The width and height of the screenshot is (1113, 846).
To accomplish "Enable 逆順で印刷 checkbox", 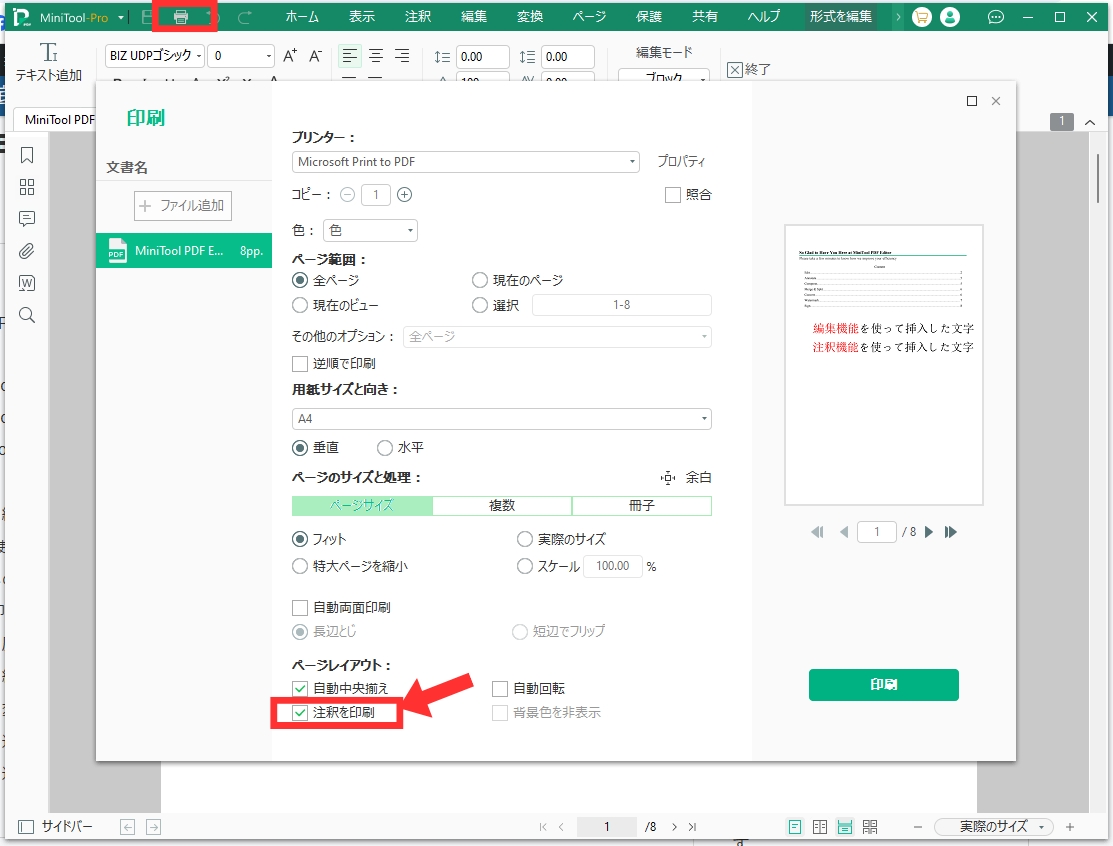I will pos(300,363).
